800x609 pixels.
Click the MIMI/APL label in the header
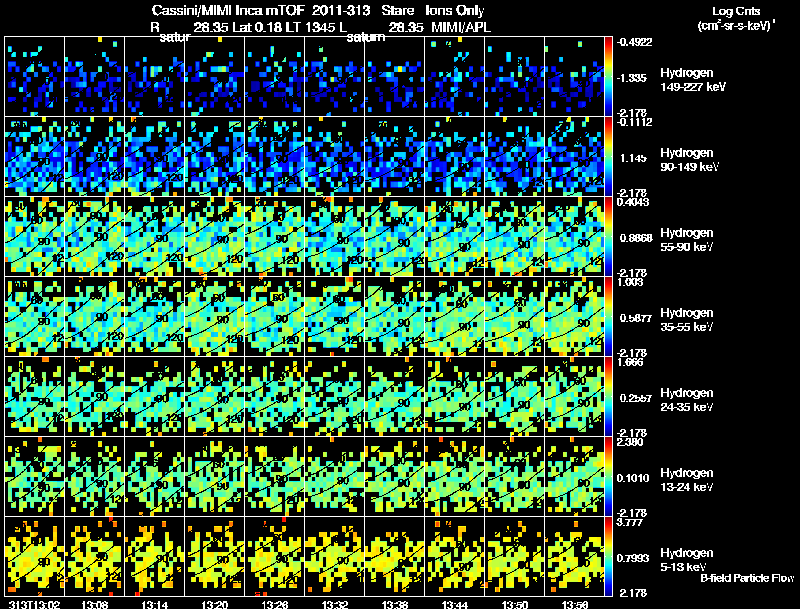point(461,28)
